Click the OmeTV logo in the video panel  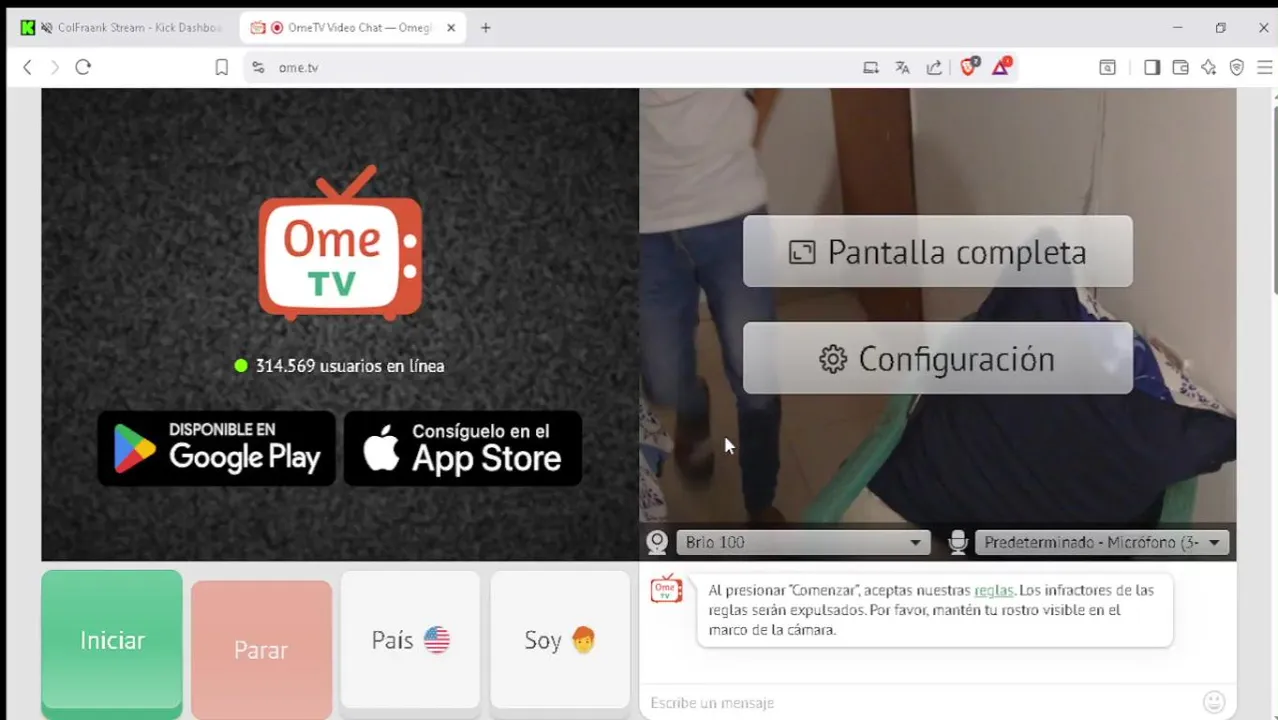(340, 243)
